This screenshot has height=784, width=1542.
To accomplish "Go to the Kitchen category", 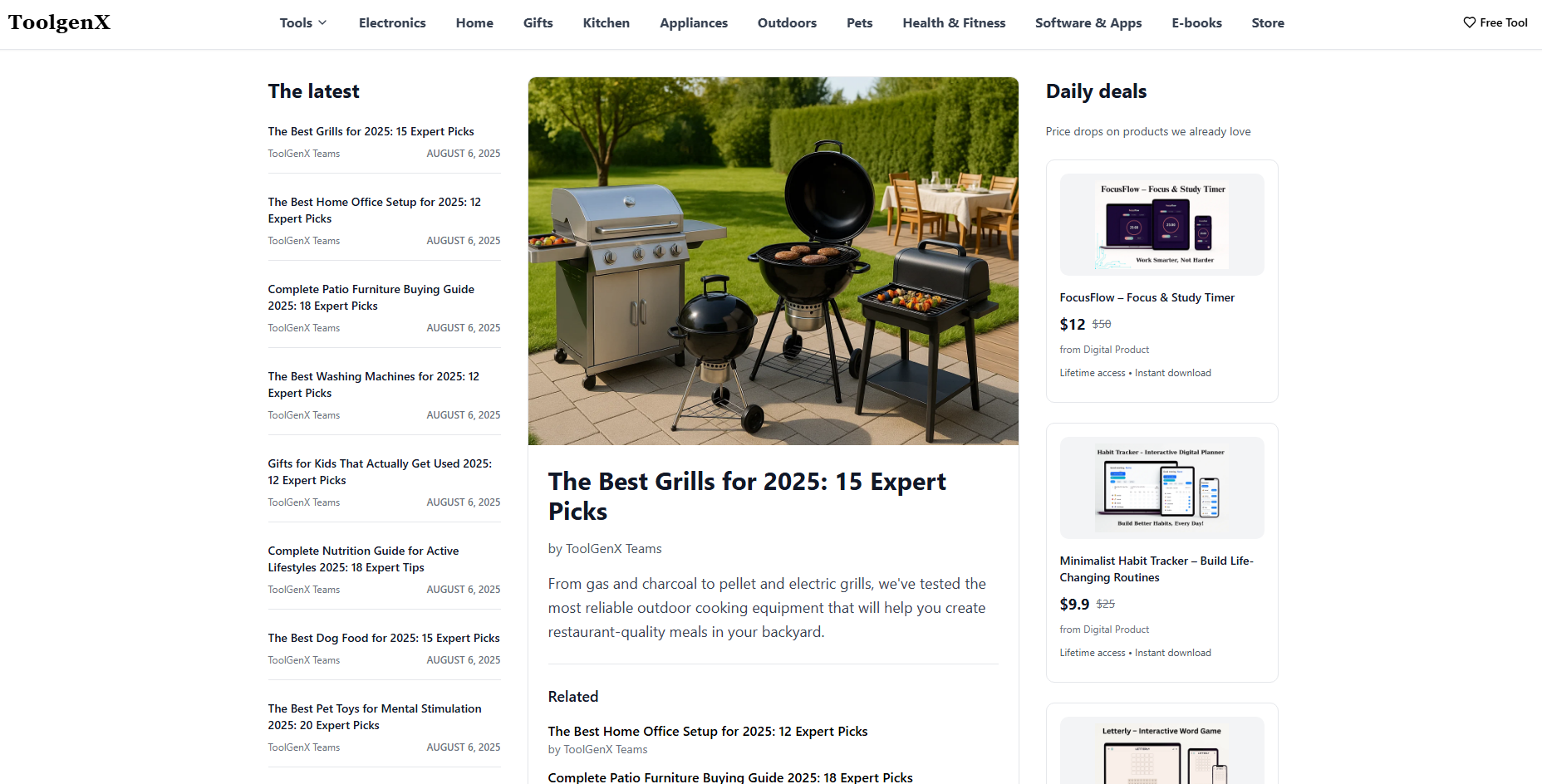I will click(606, 23).
